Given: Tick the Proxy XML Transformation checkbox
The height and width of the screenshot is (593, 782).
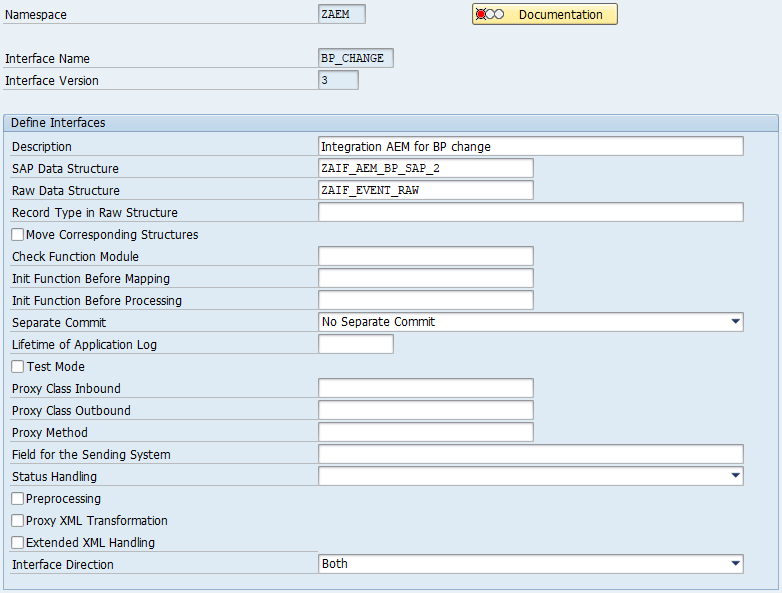Looking at the screenshot, I should point(17,520).
